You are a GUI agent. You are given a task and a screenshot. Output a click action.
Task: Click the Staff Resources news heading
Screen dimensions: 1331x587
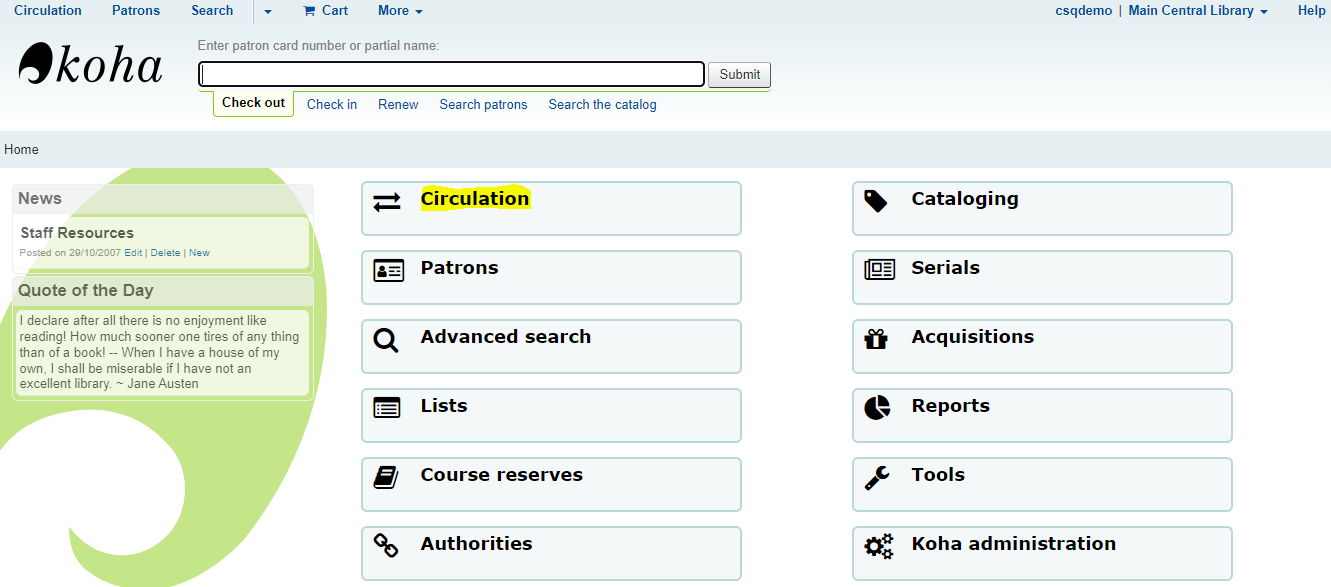click(x=77, y=233)
